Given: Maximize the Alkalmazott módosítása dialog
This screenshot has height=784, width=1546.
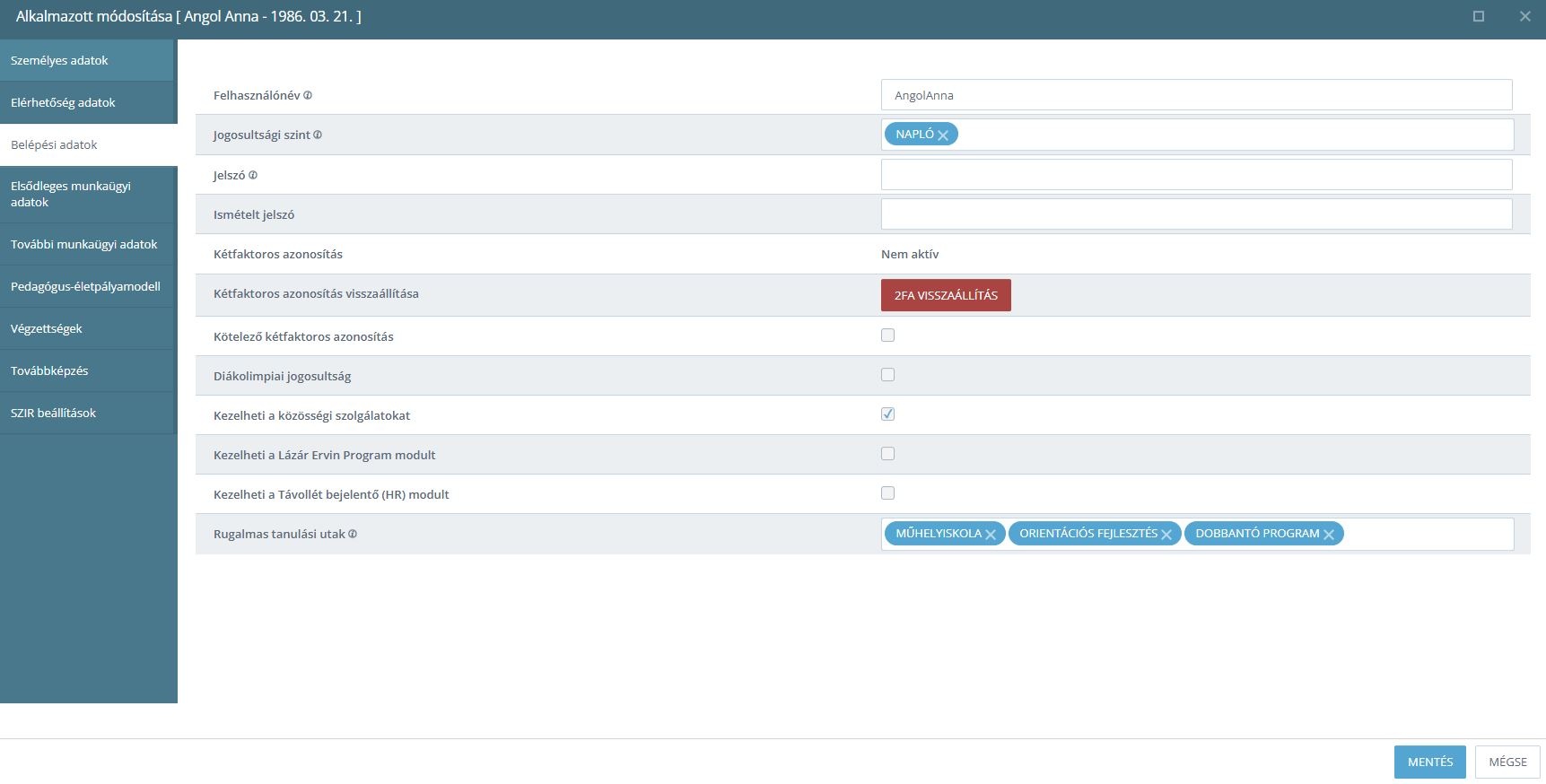Looking at the screenshot, I should point(1479,16).
